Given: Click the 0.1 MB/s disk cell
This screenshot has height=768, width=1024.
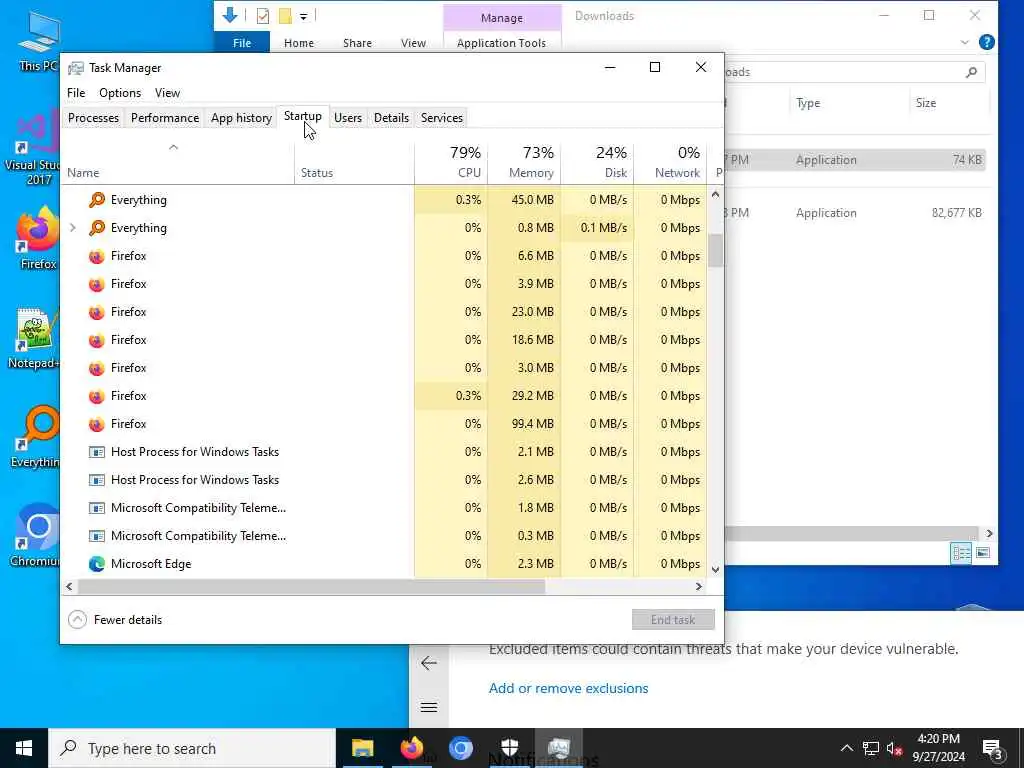Looking at the screenshot, I should pos(598,228).
